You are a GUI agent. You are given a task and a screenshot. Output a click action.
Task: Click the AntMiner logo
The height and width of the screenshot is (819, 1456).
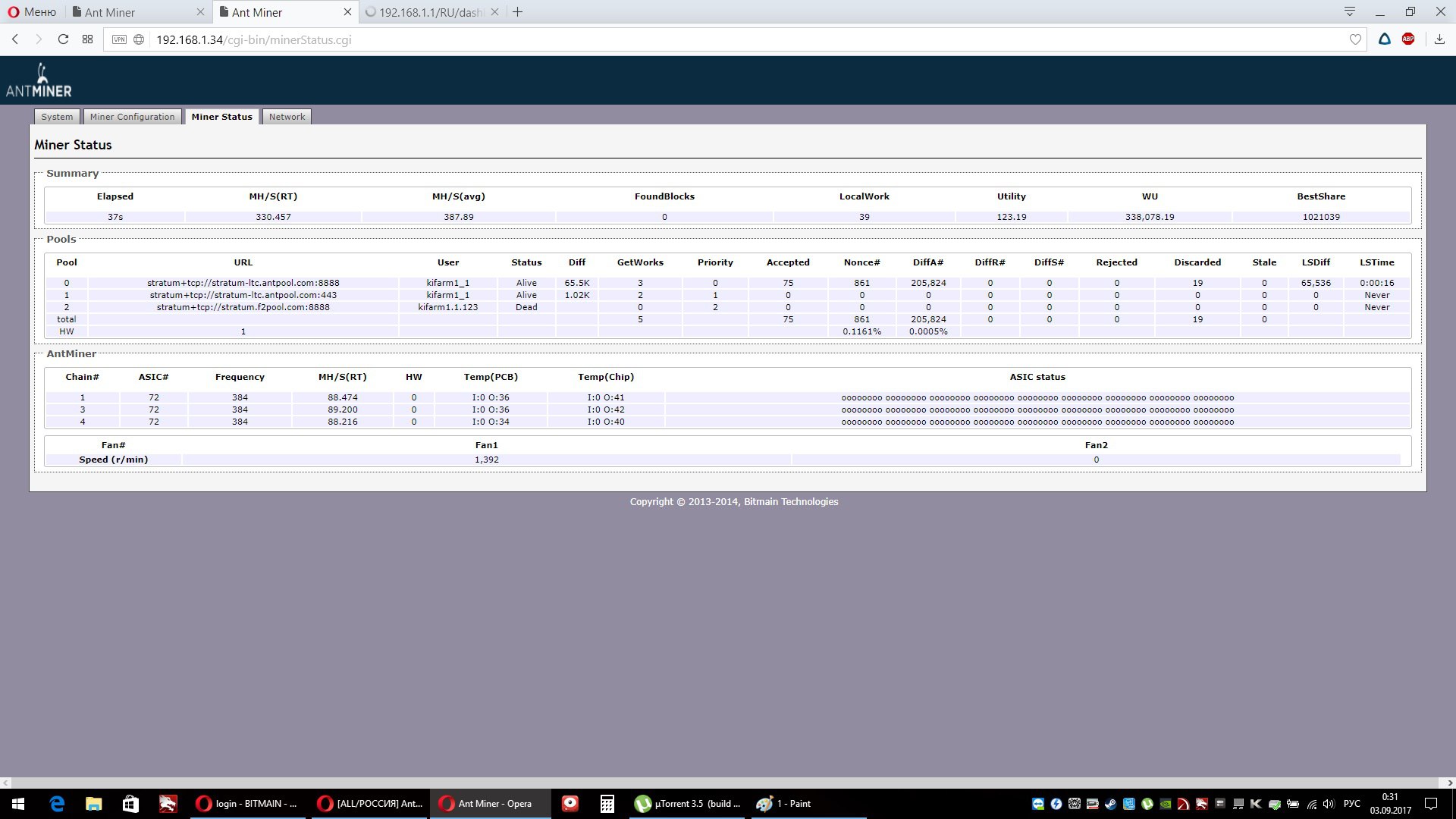pyautogui.click(x=39, y=80)
